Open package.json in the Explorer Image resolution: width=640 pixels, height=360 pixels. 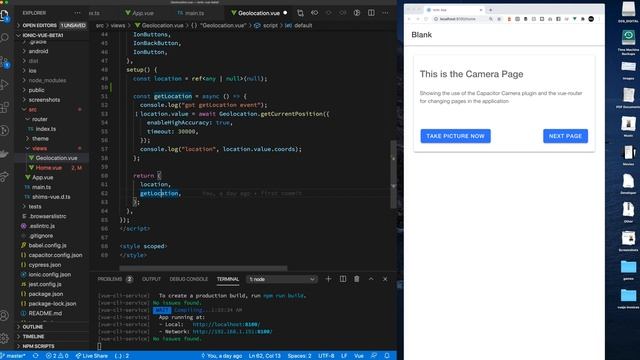coord(46,294)
